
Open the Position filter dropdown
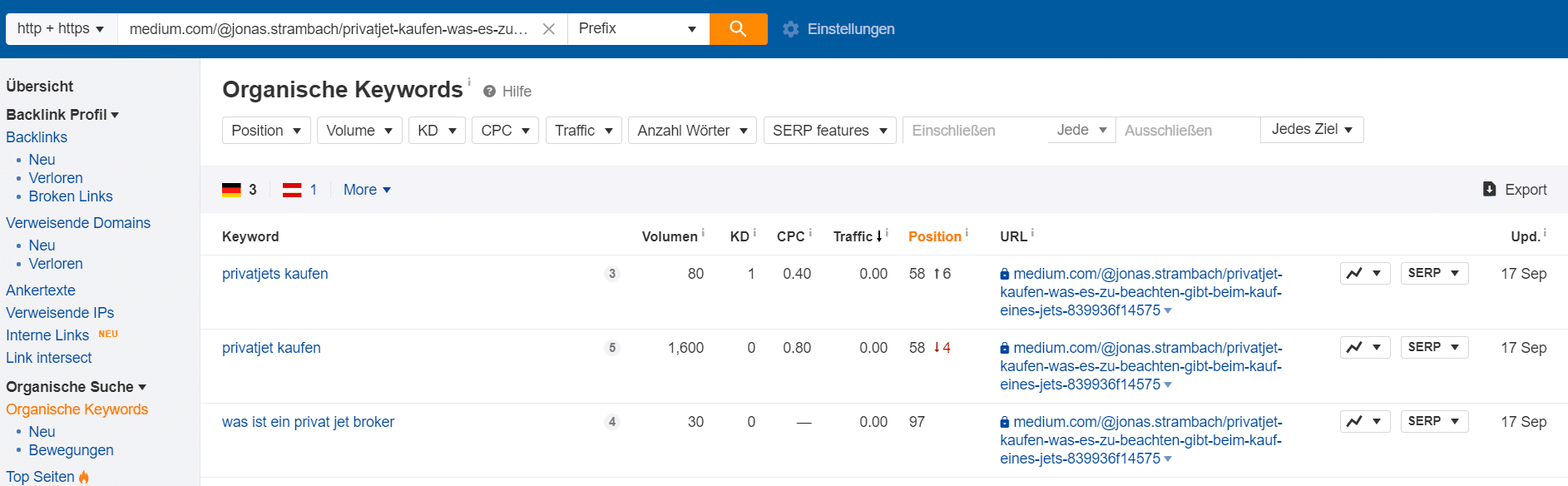point(266,131)
